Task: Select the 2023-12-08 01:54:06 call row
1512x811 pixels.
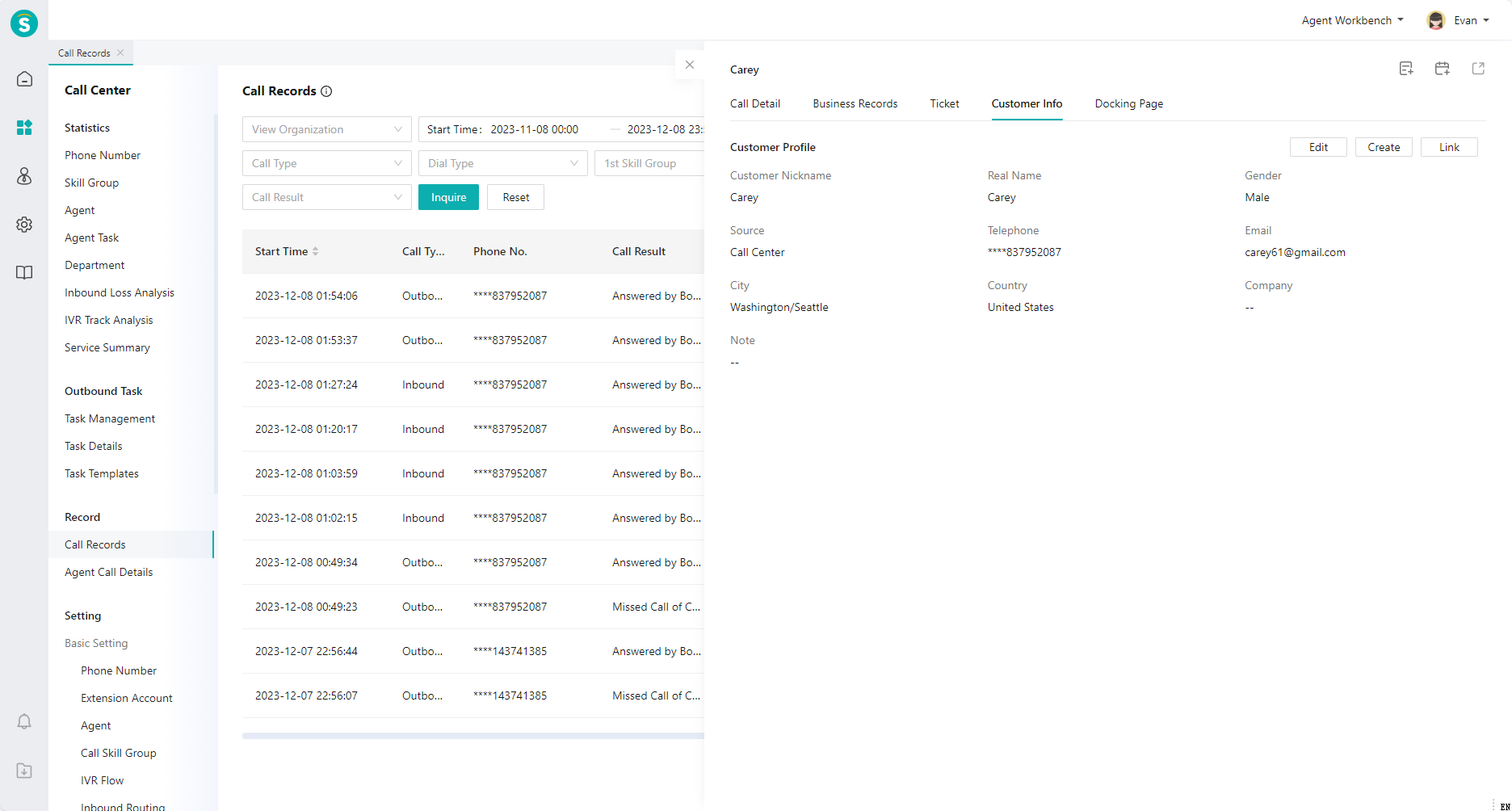Action: coord(473,296)
